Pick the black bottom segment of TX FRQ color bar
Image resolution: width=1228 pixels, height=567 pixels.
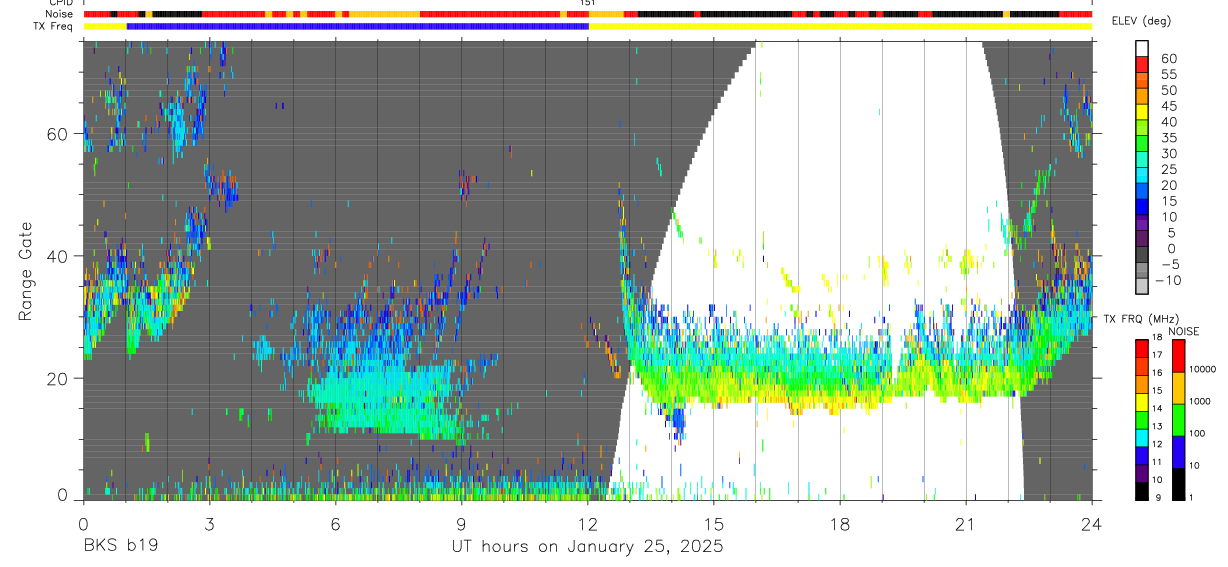pyautogui.click(x=1141, y=491)
